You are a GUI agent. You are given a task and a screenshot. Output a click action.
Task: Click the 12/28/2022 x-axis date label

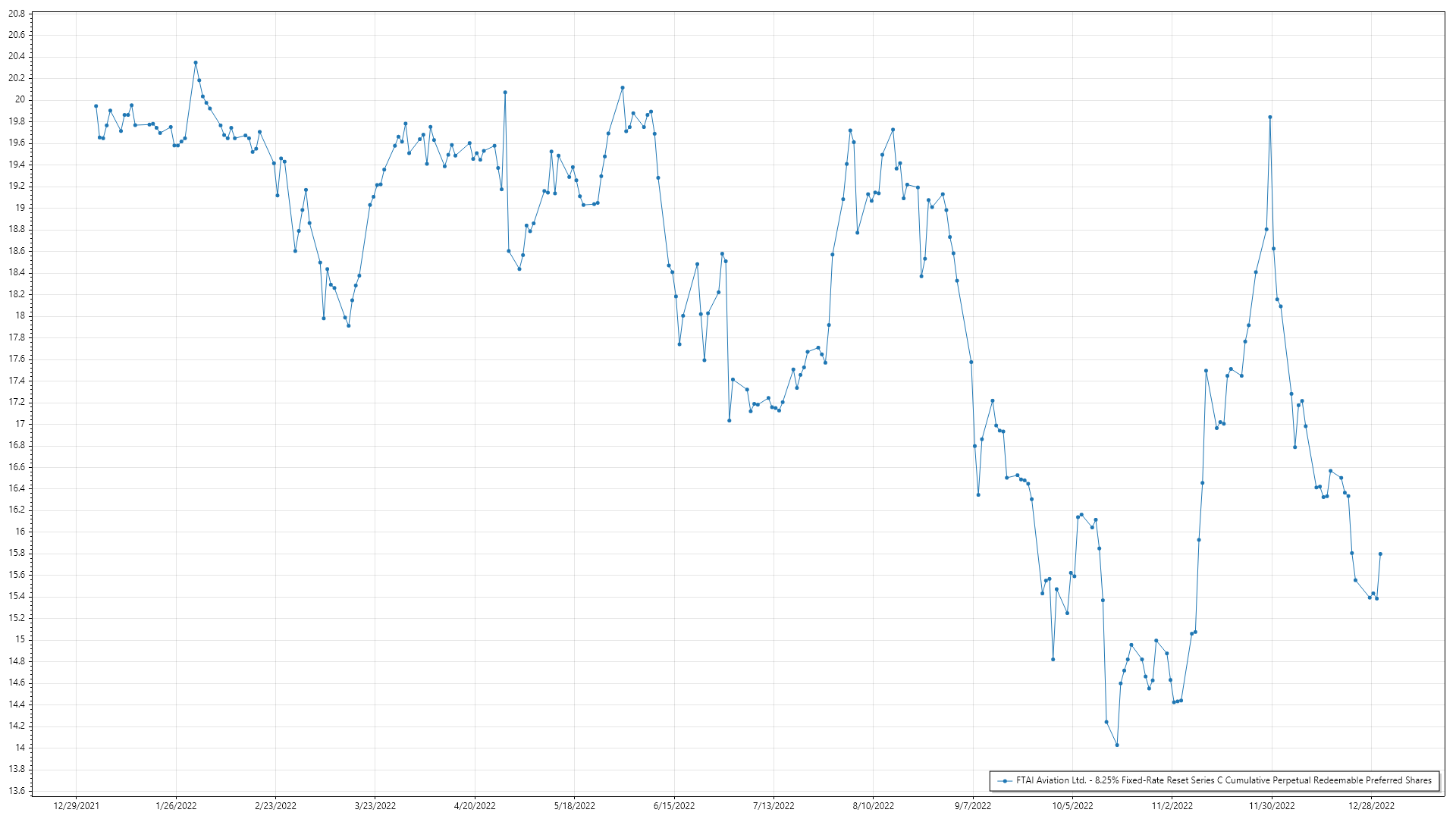pyautogui.click(x=1371, y=806)
